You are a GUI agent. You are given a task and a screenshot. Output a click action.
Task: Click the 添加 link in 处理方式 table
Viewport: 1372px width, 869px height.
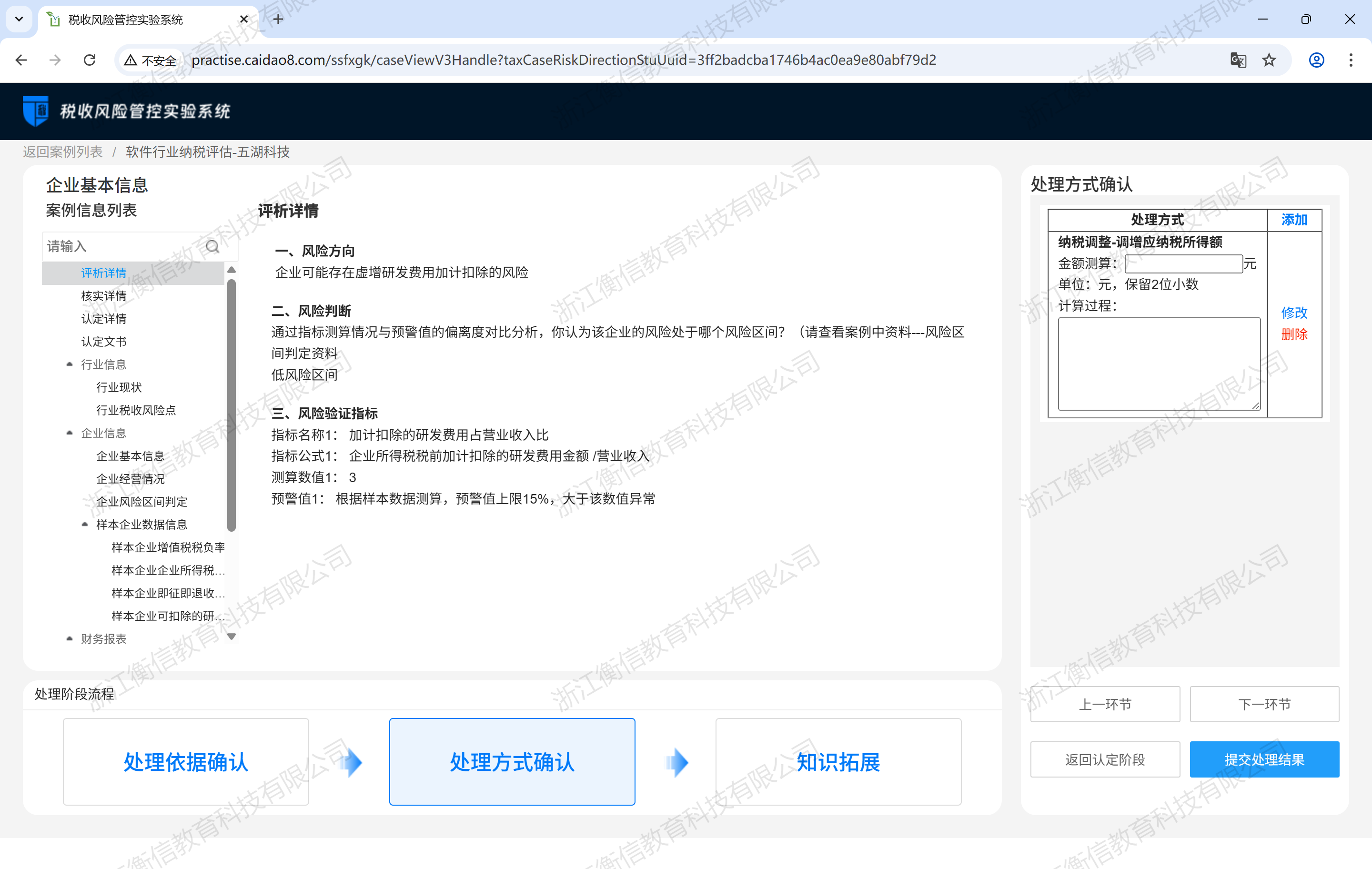[x=1293, y=220]
